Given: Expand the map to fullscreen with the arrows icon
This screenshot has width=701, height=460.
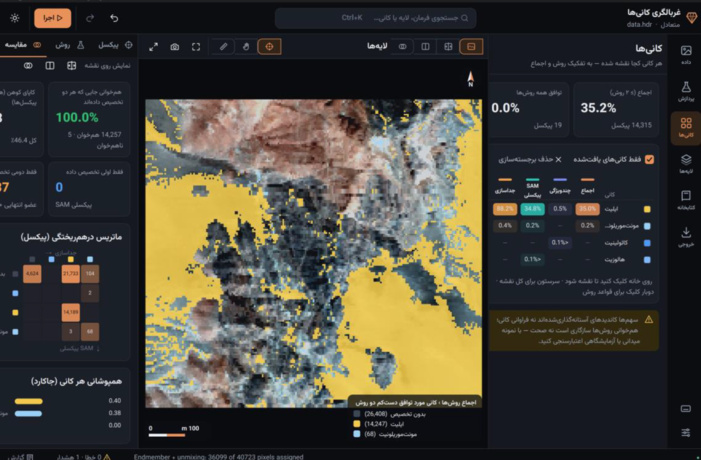Looking at the screenshot, I should (153, 47).
